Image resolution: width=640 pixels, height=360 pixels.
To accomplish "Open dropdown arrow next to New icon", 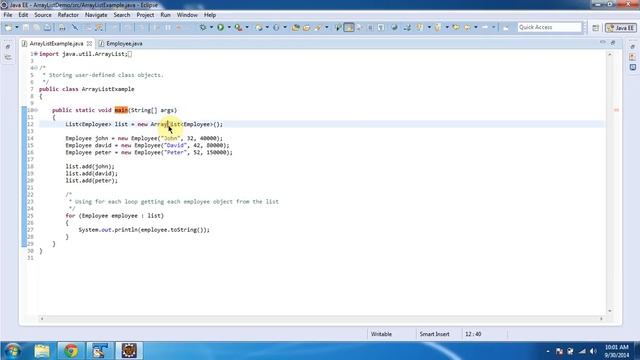I will pos(17,27).
